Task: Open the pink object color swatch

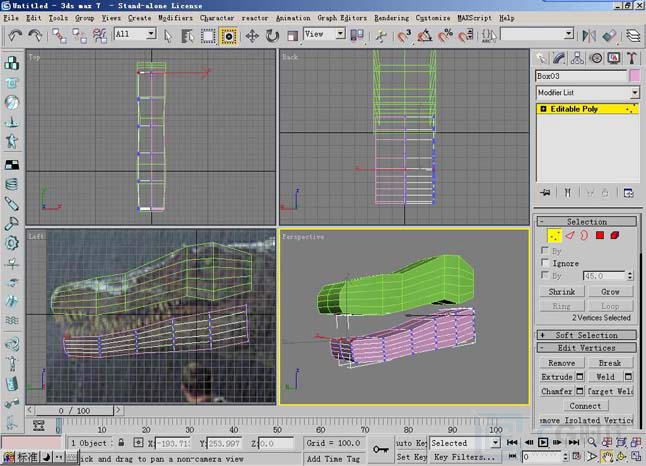Action: (x=635, y=76)
